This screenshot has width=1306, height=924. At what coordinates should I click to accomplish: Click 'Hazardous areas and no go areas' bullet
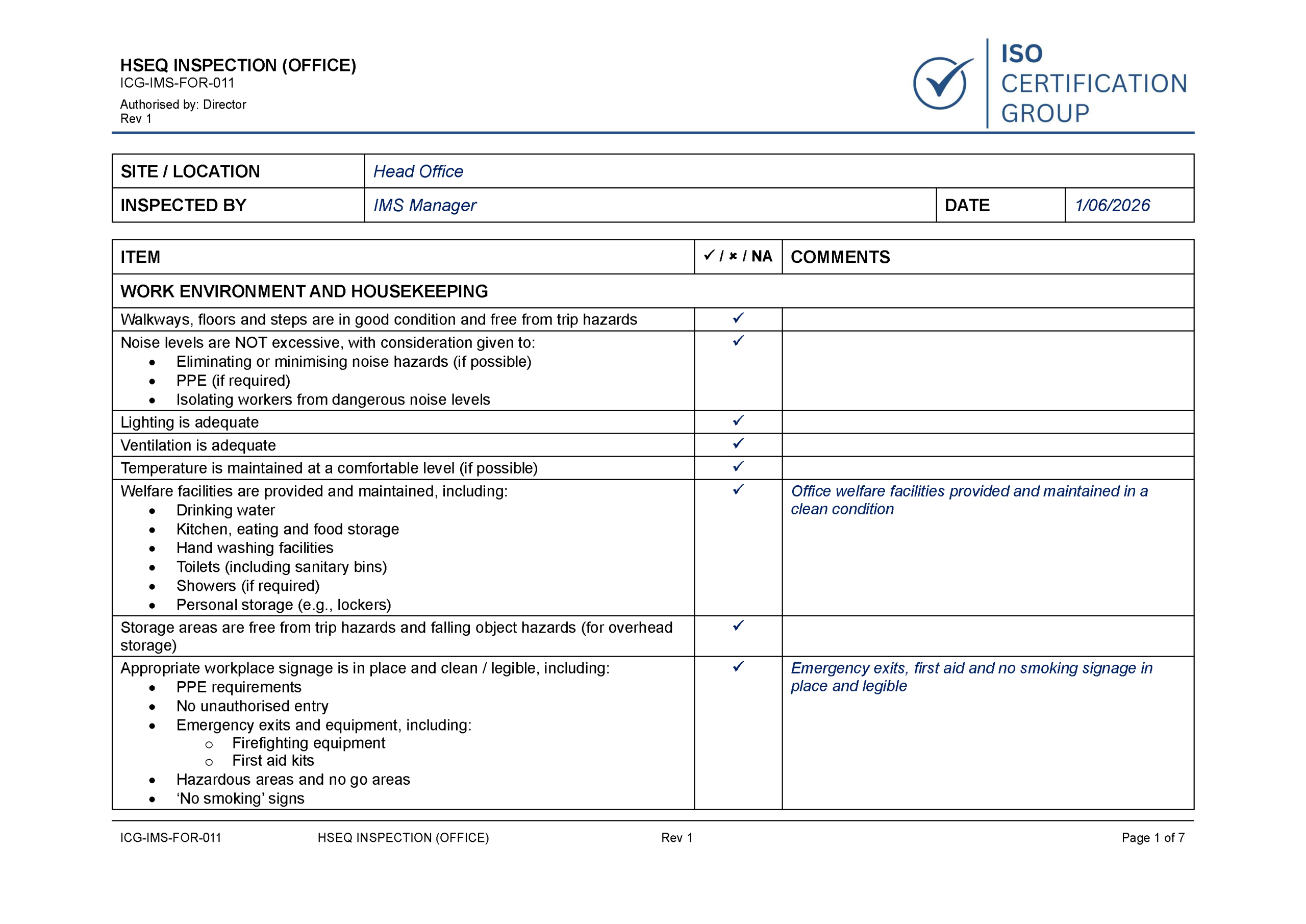[x=293, y=780]
